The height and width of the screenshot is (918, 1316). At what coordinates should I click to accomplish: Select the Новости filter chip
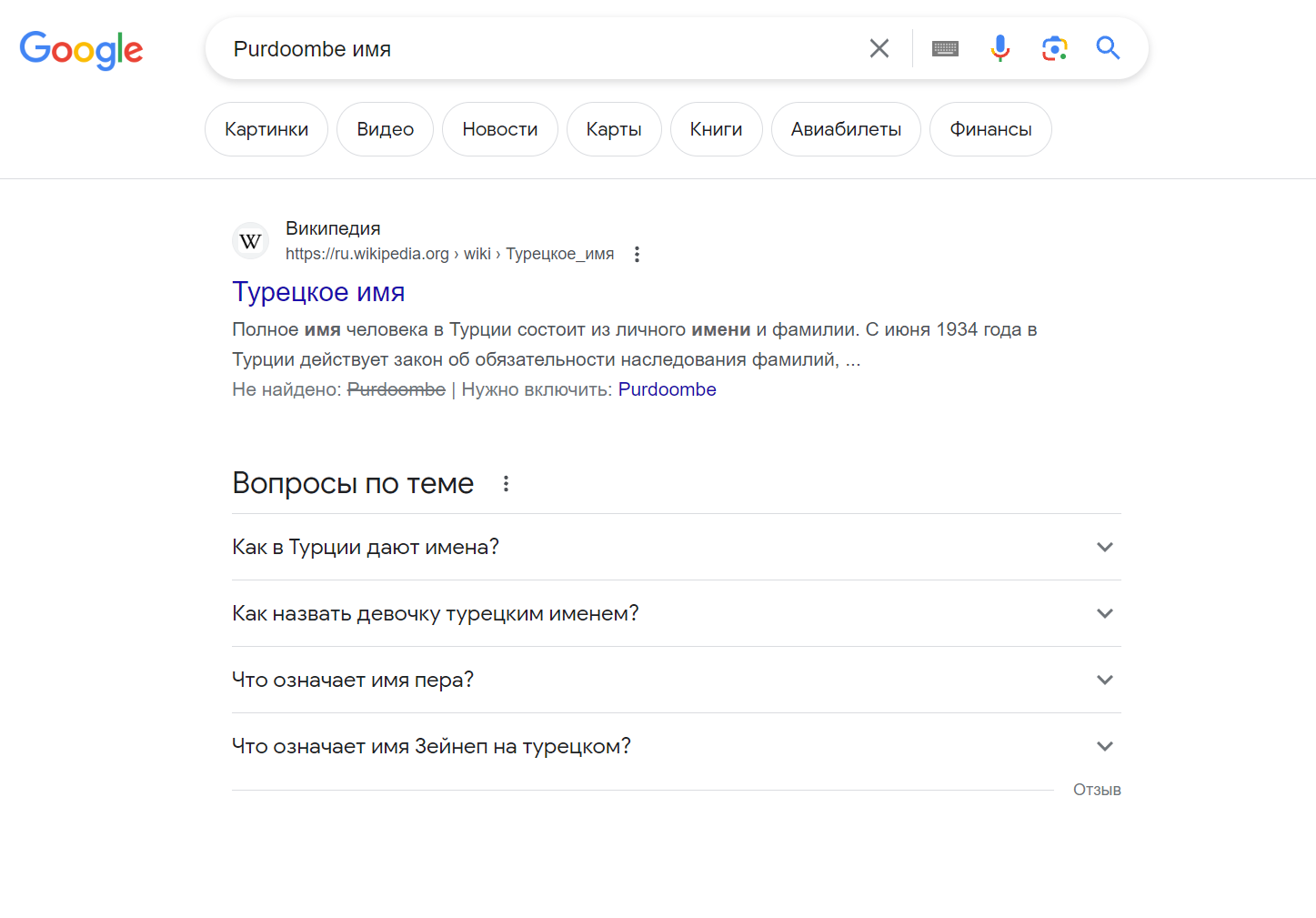click(499, 129)
